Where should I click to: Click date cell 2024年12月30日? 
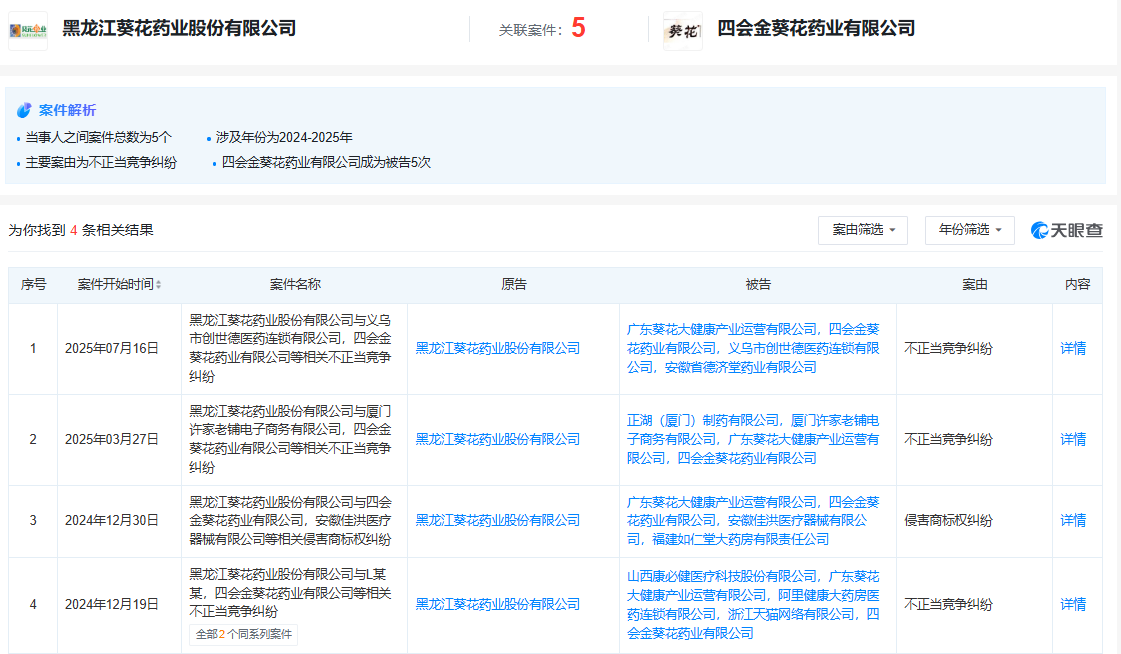click(112, 520)
